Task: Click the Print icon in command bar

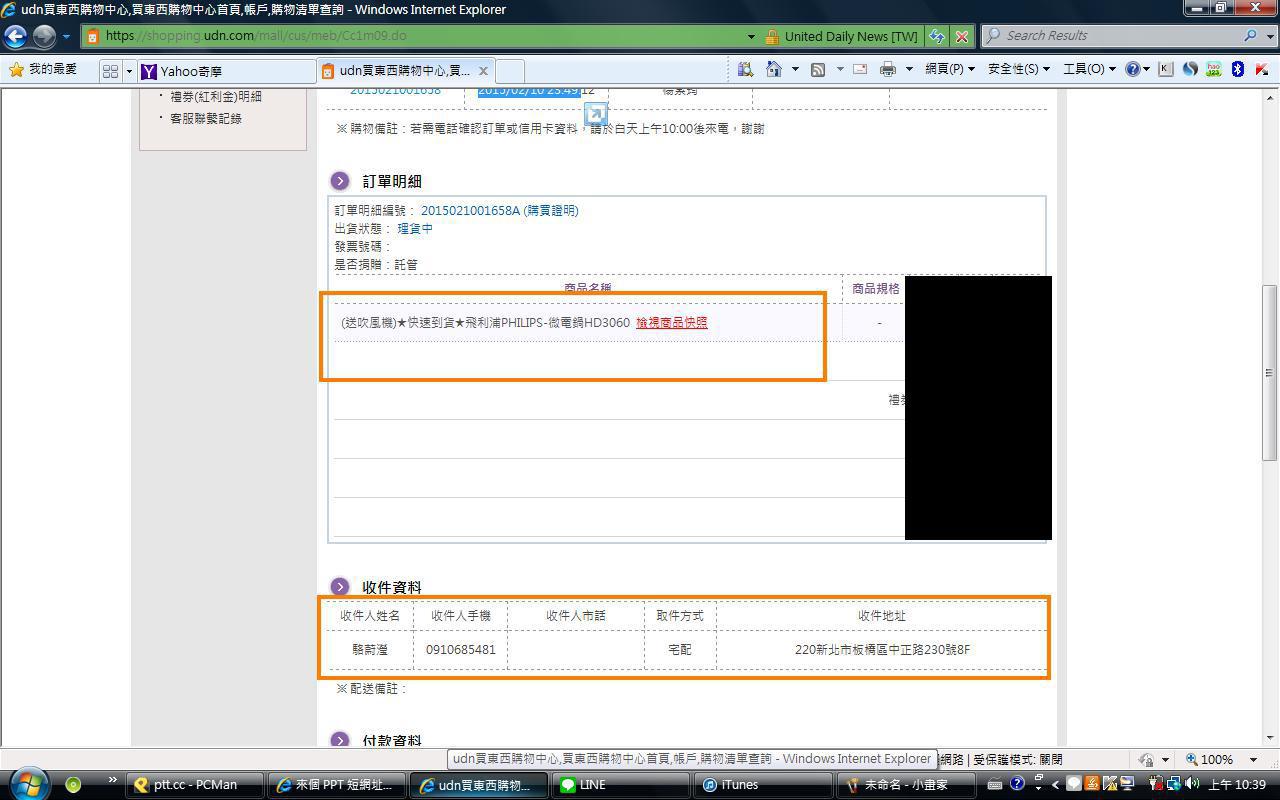Action: (x=887, y=69)
